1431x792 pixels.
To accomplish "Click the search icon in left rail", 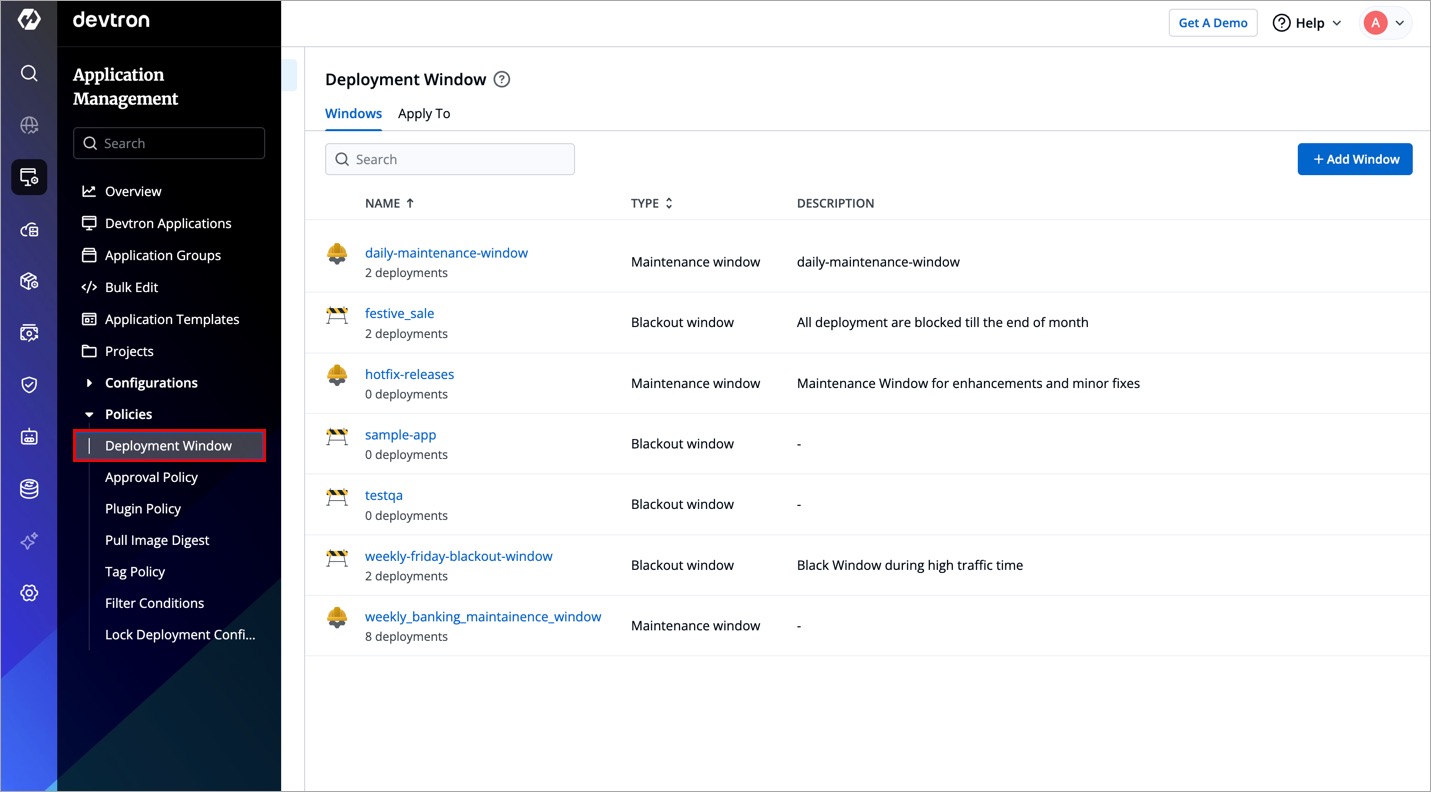I will click(x=29, y=73).
